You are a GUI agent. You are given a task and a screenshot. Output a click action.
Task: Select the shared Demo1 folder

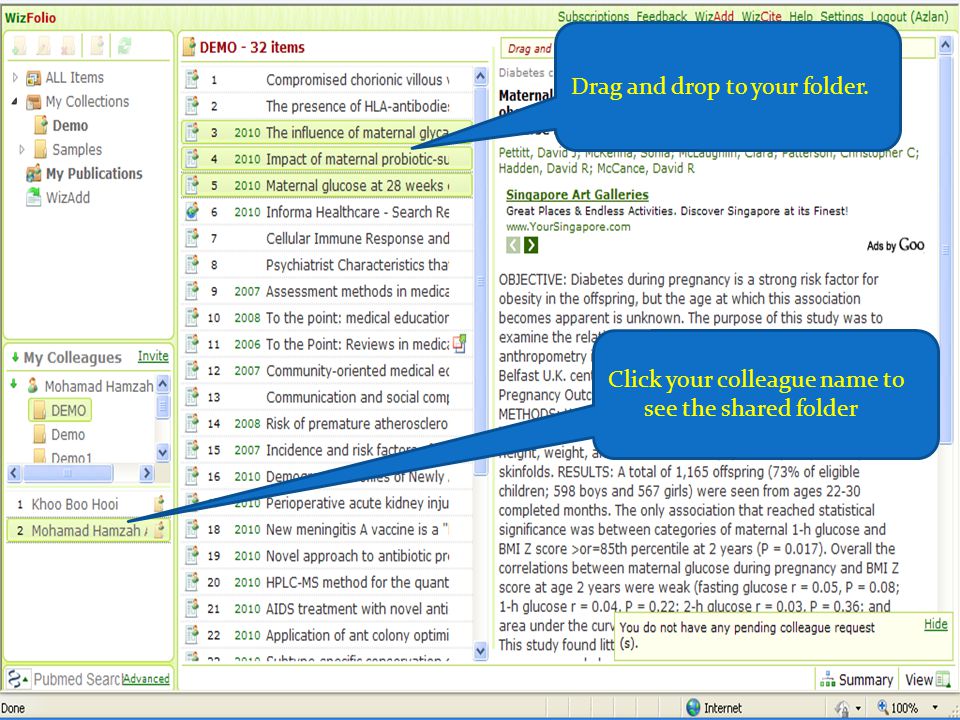tap(71, 457)
